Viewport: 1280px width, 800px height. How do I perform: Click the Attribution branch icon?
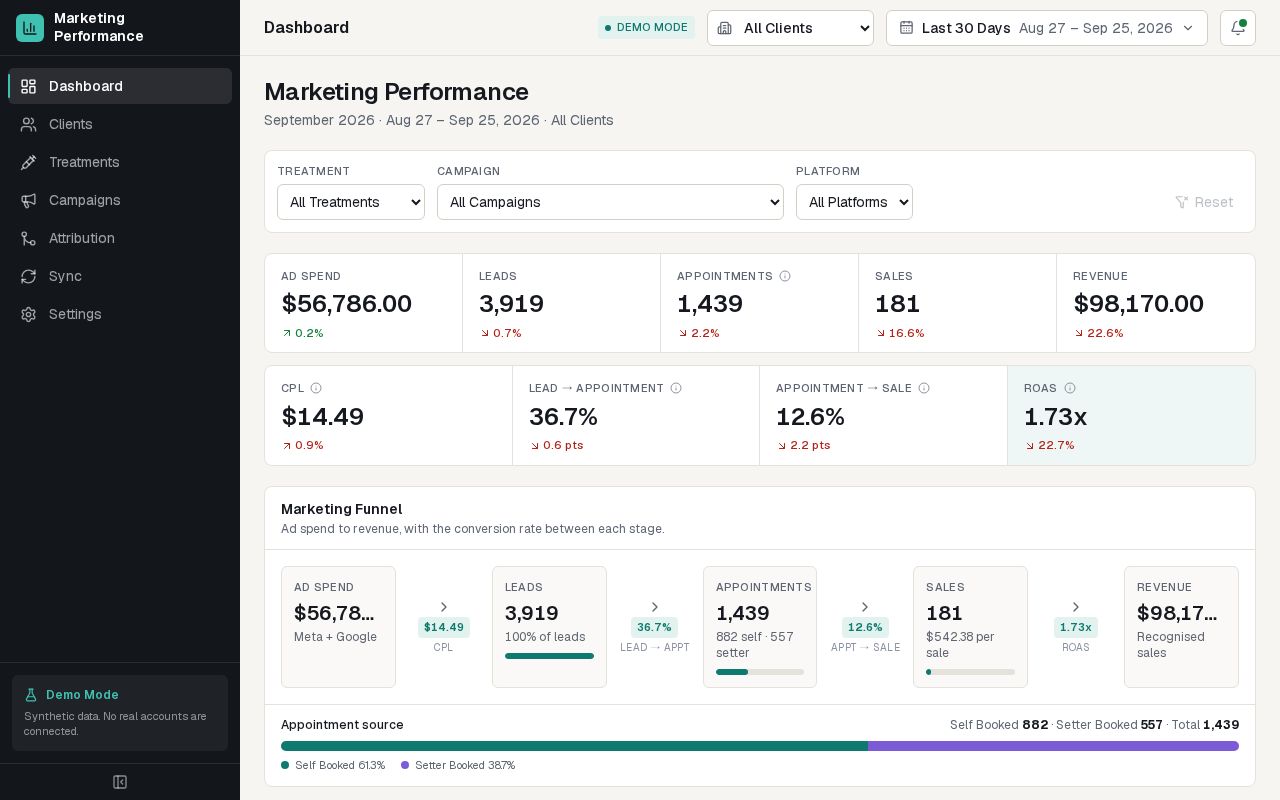pos(29,238)
